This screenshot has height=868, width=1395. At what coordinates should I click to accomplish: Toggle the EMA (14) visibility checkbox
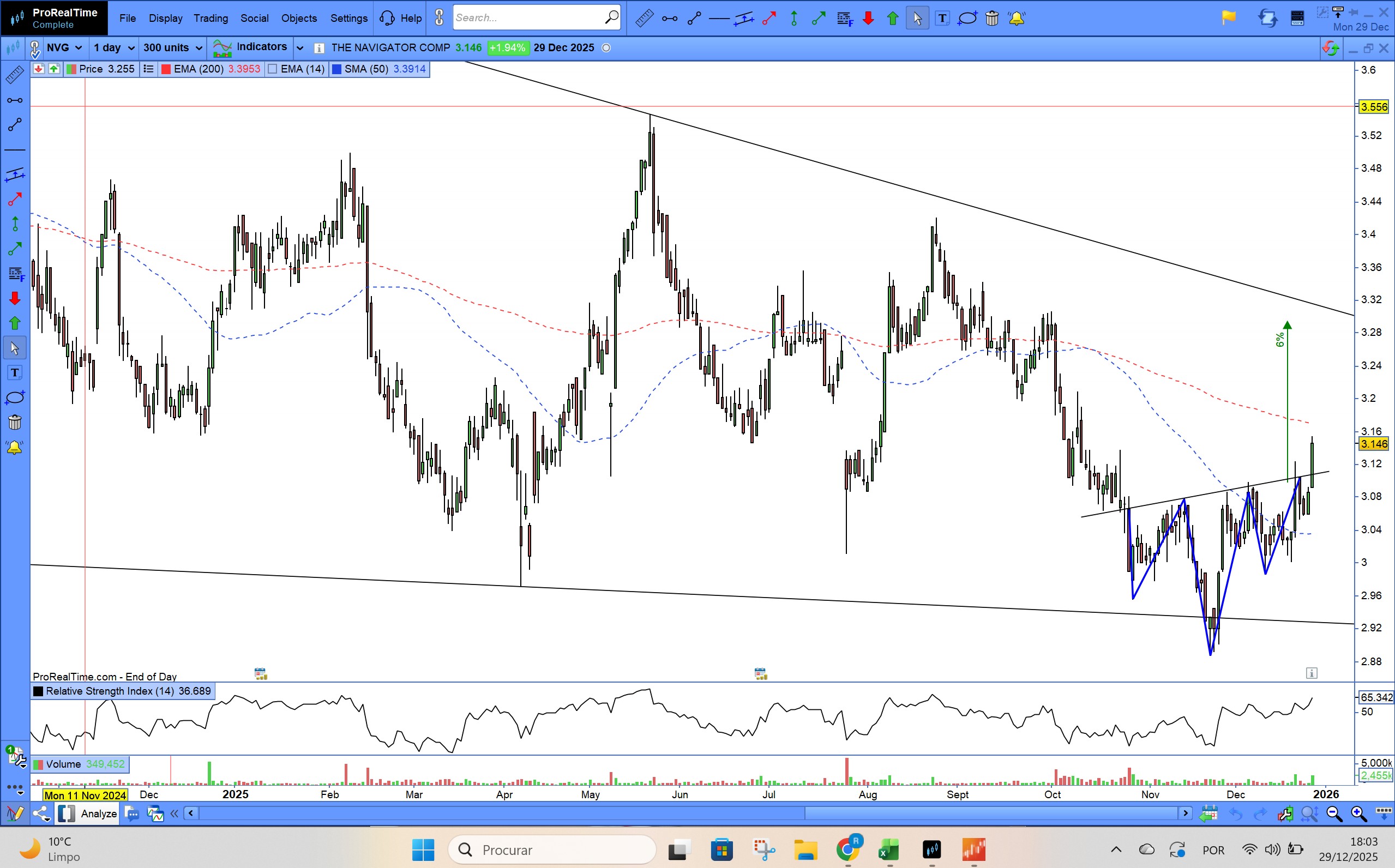click(273, 69)
